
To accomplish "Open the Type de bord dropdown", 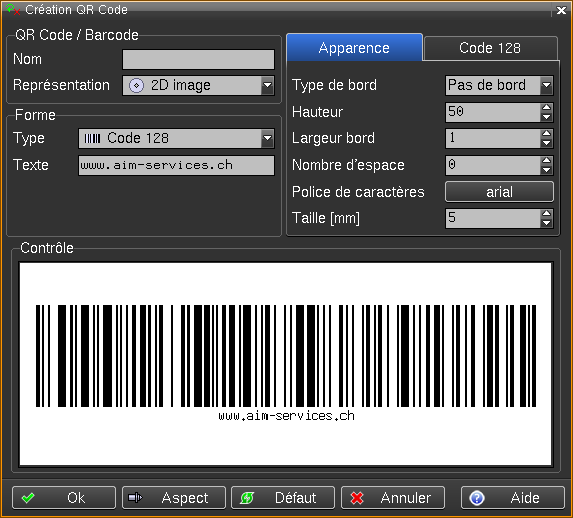I will click(x=546, y=86).
